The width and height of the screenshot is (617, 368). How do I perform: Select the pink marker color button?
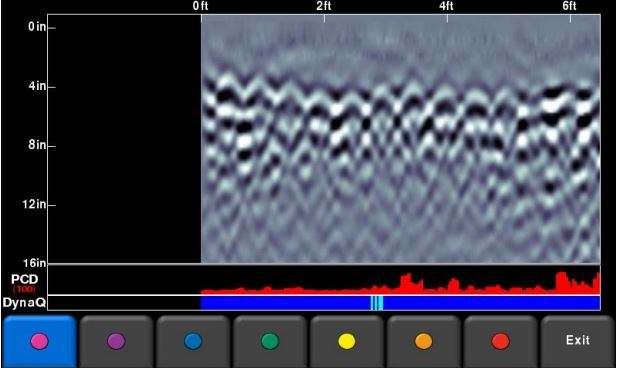(x=39, y=341)
